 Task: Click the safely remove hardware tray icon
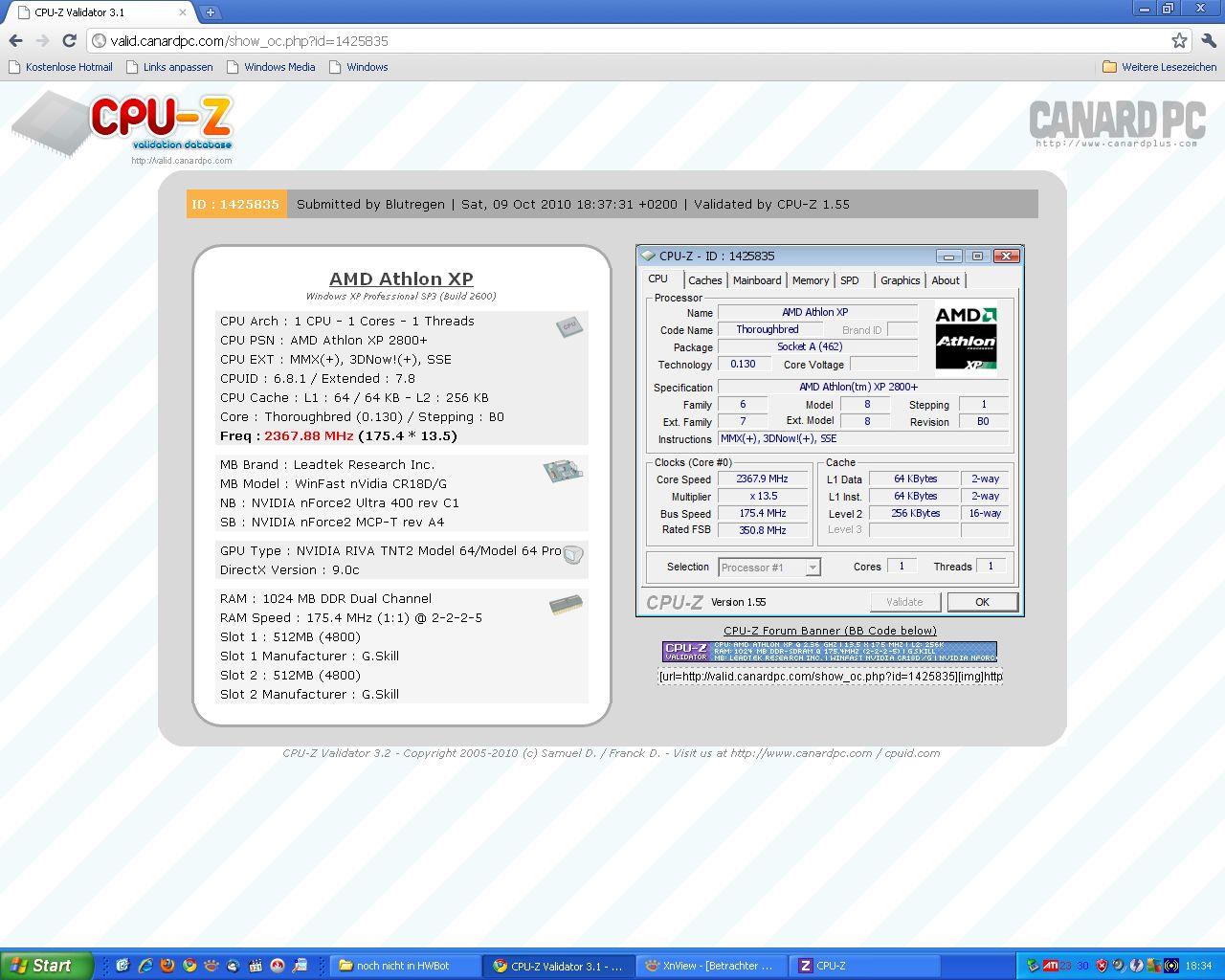[1033, 966]
